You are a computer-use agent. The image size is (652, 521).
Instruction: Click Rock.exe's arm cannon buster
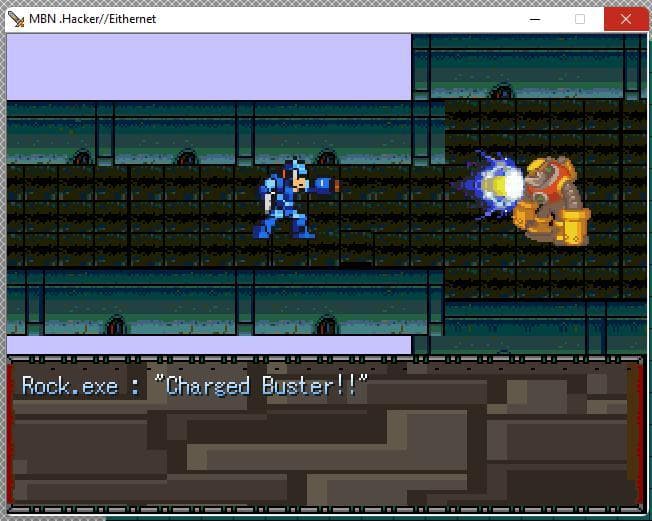[326, 185]
